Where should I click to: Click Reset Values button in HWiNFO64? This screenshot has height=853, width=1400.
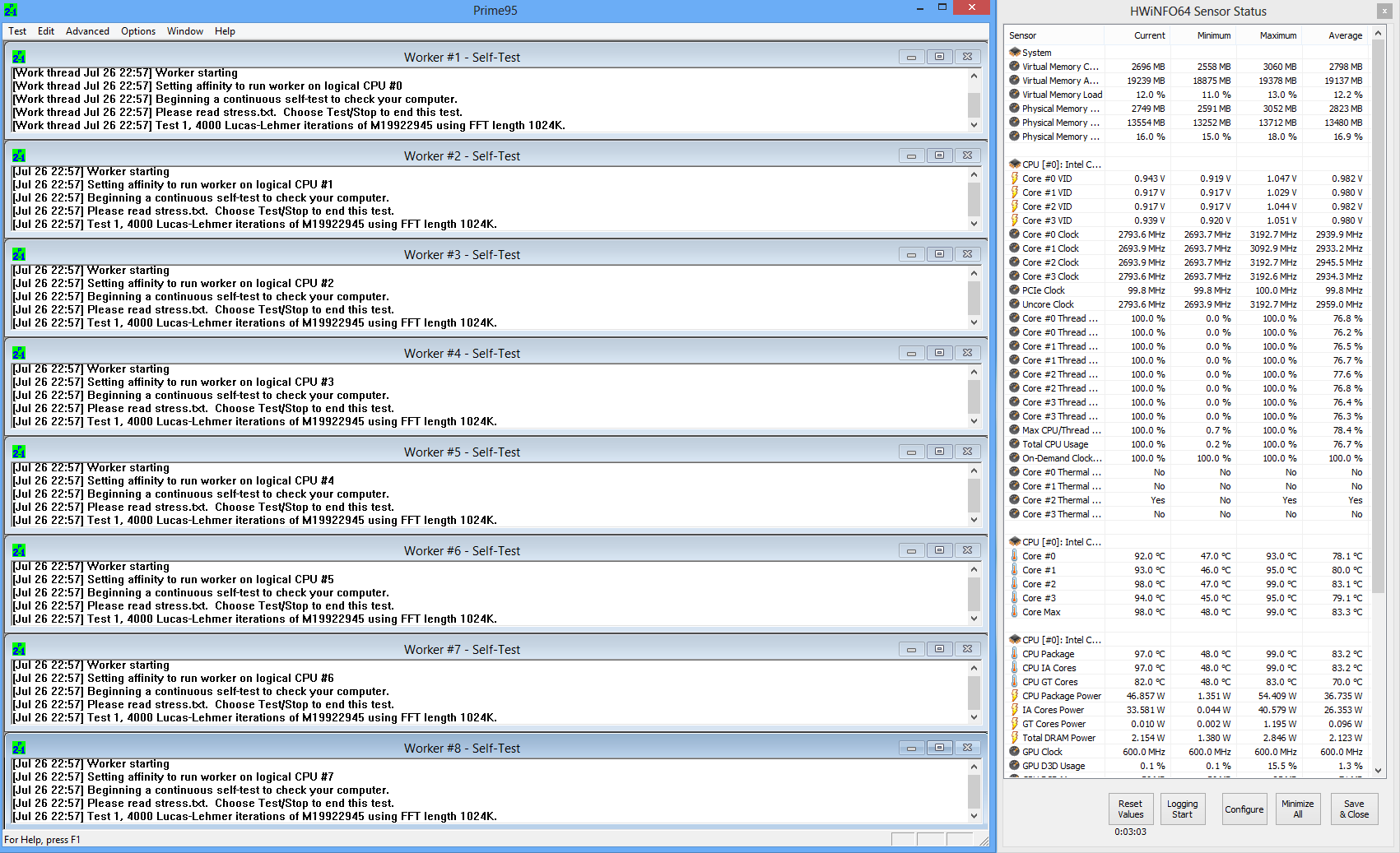[1130, 809]
